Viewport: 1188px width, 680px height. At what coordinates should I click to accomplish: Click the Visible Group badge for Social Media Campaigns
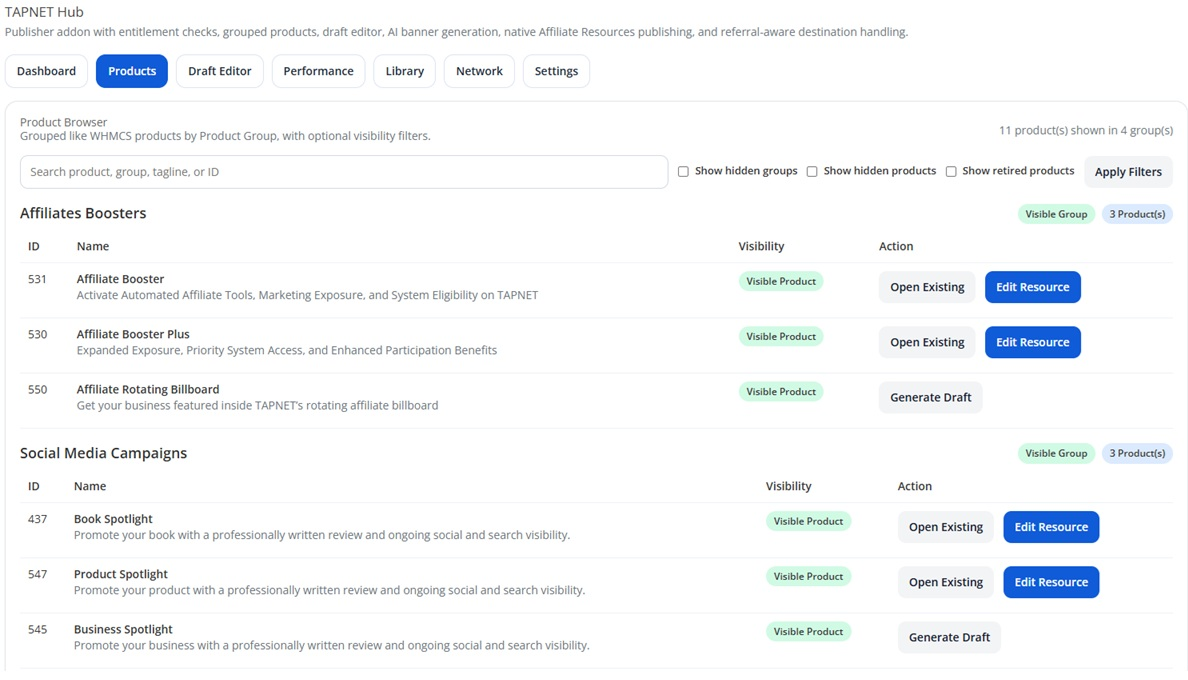click(1055, 453)
